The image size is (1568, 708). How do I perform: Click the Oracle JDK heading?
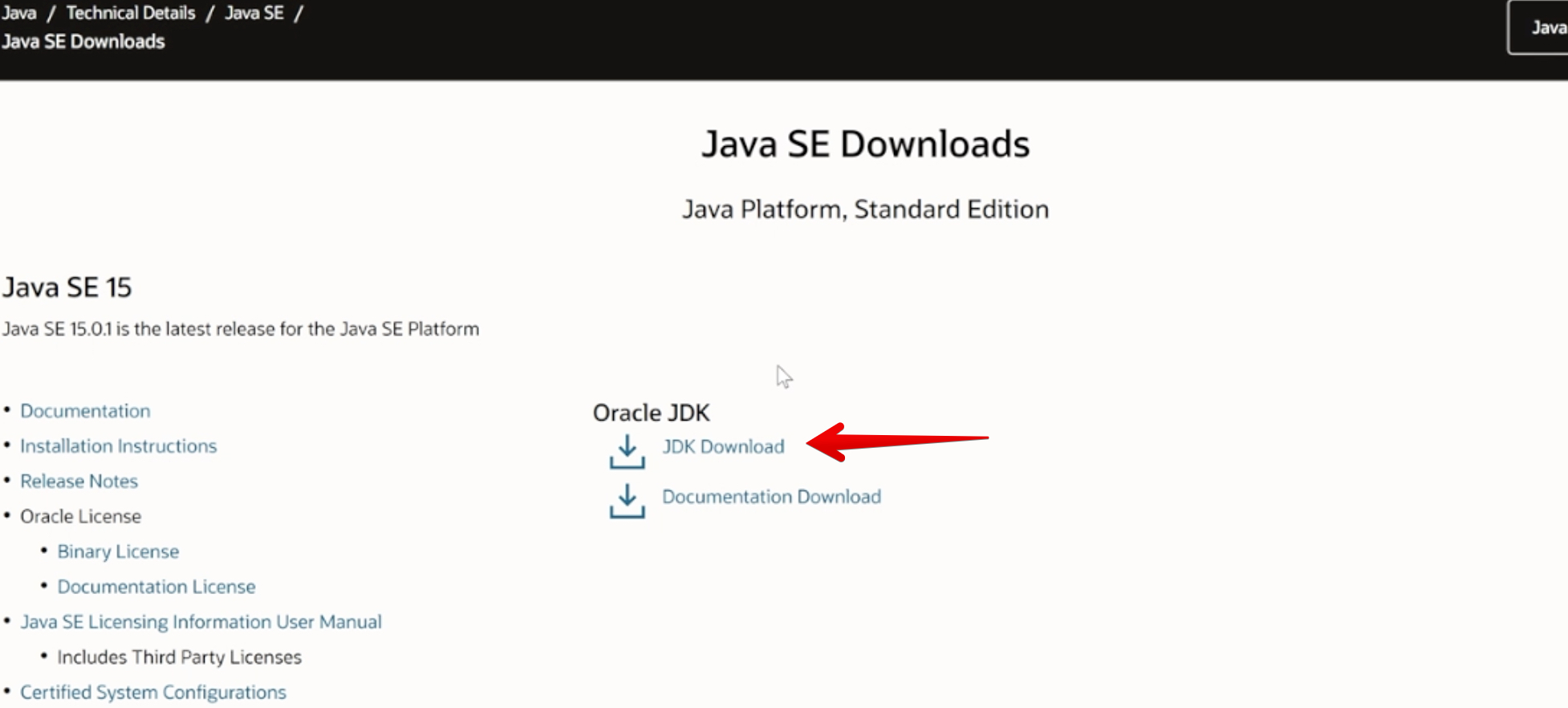coord(651,413)
